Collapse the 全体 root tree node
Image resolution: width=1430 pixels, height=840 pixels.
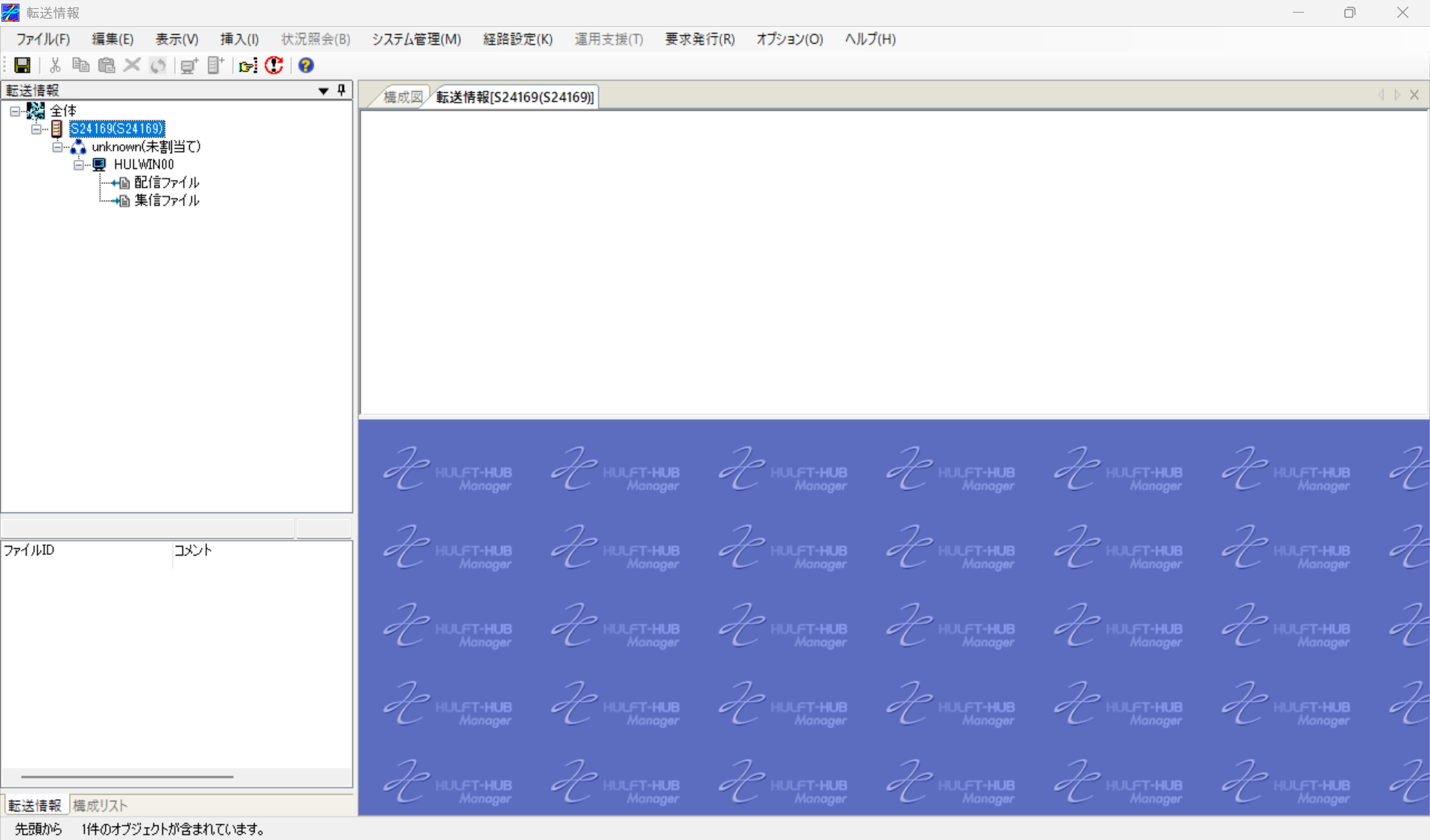pos(15,111)
